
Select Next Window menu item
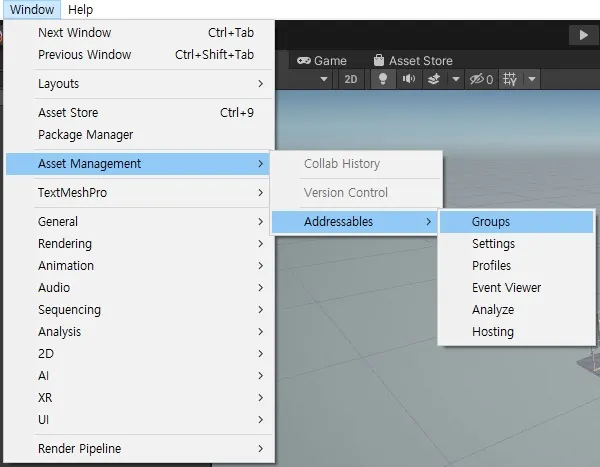(x=139, y=33)
